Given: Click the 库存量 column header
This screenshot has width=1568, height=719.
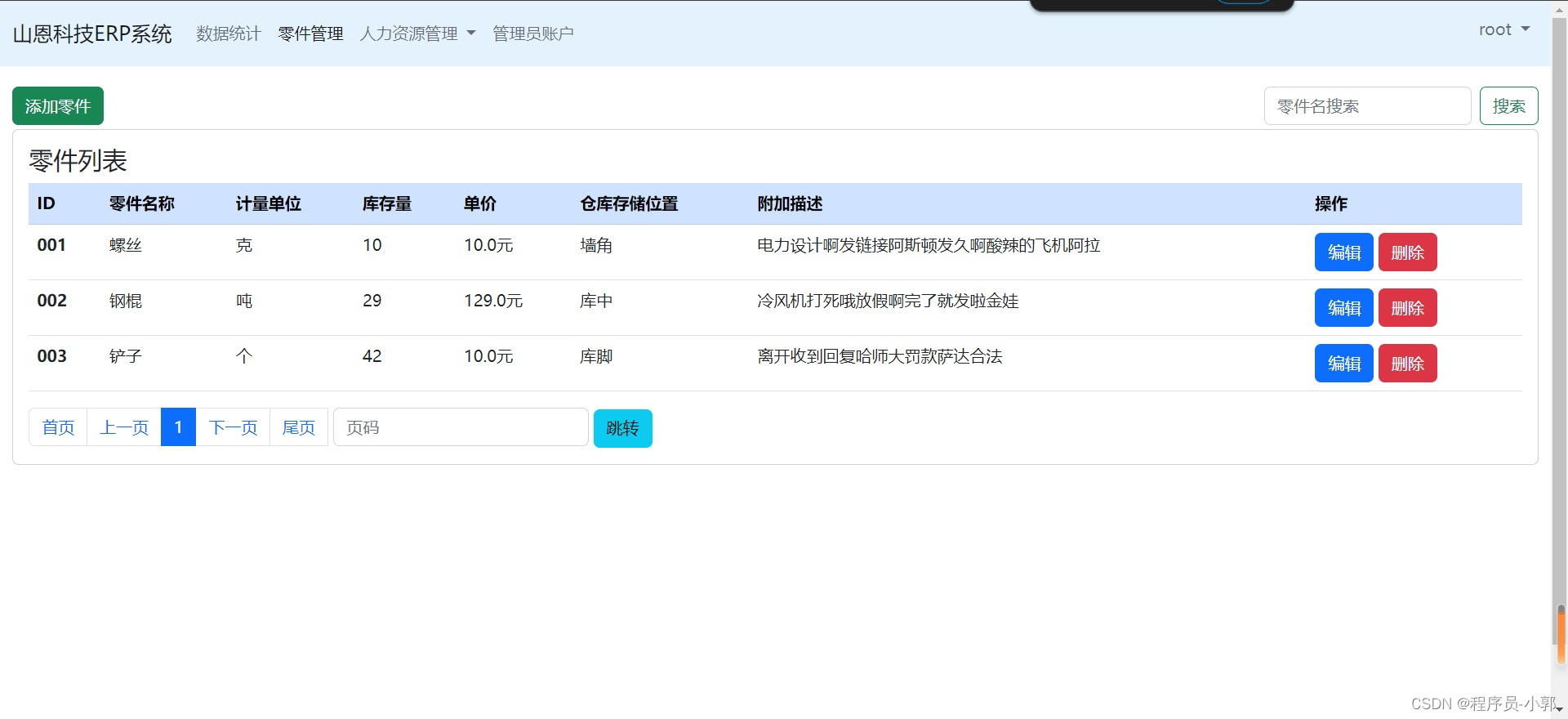Looking at the screenshot, I should (387, 204).
